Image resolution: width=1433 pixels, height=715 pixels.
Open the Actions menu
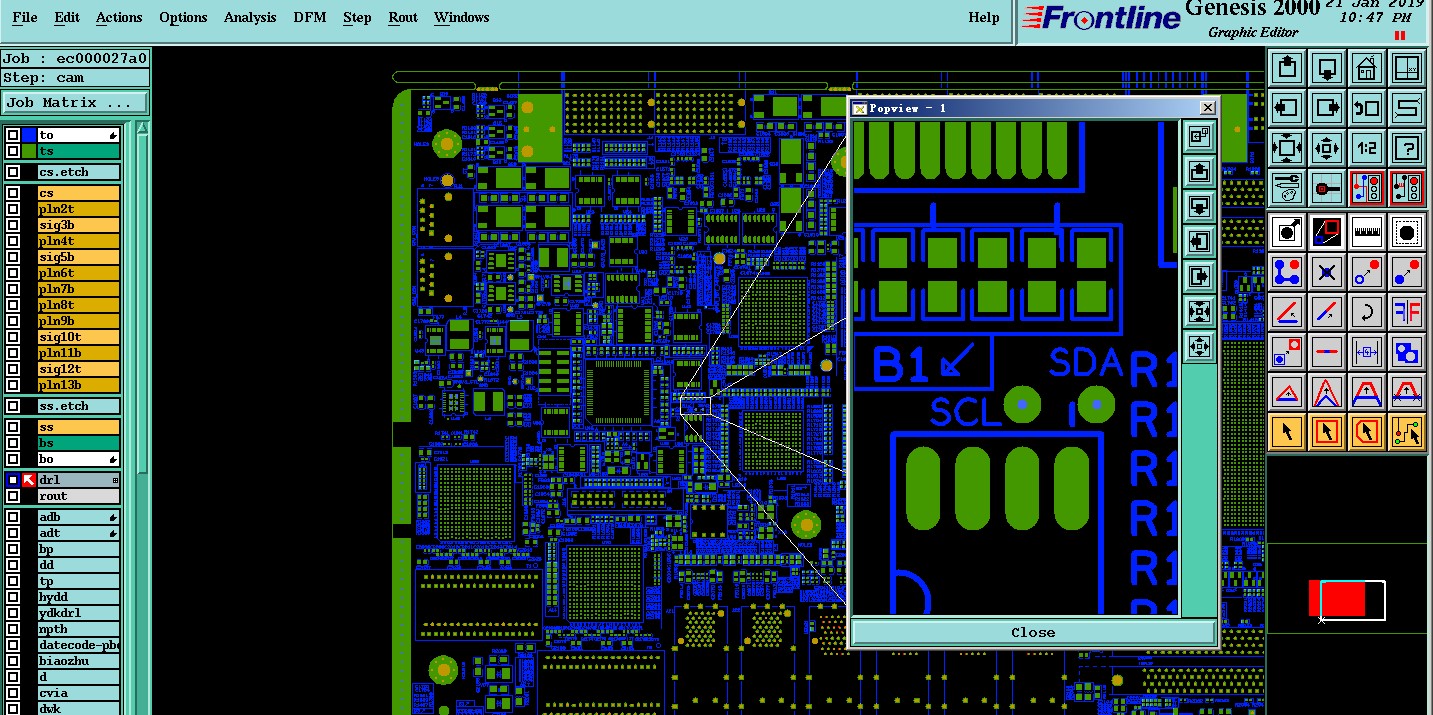pos(119,17)
